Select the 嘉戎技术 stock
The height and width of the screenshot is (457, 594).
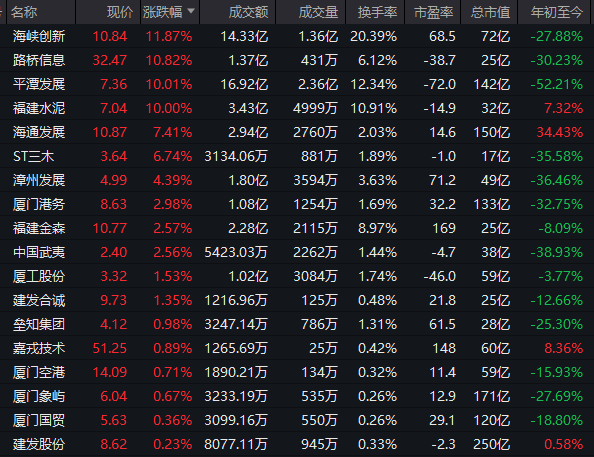297,348
